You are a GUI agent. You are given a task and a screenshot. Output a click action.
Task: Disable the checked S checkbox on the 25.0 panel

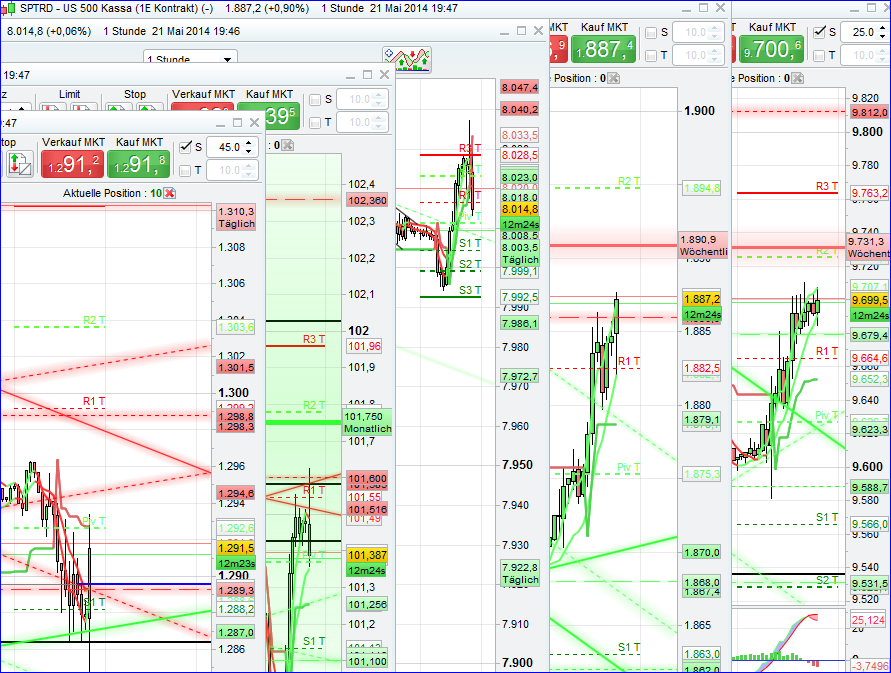coord(820,31)
